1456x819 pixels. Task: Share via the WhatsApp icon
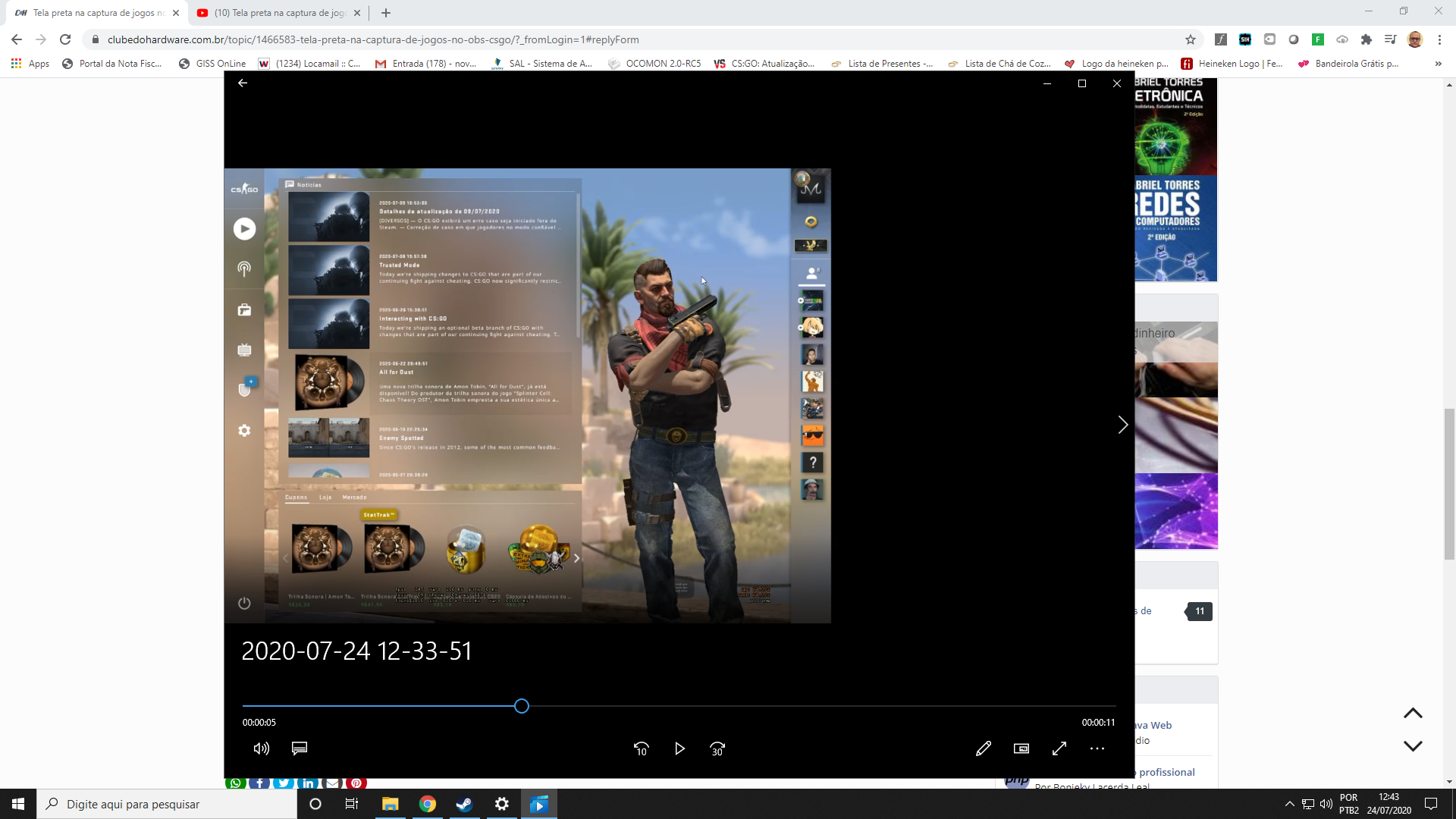tap(236, 783)
